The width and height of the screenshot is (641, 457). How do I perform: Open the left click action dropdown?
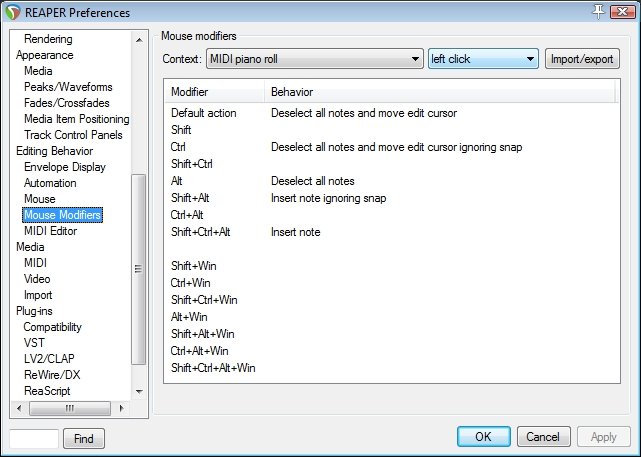pos(483,59)
